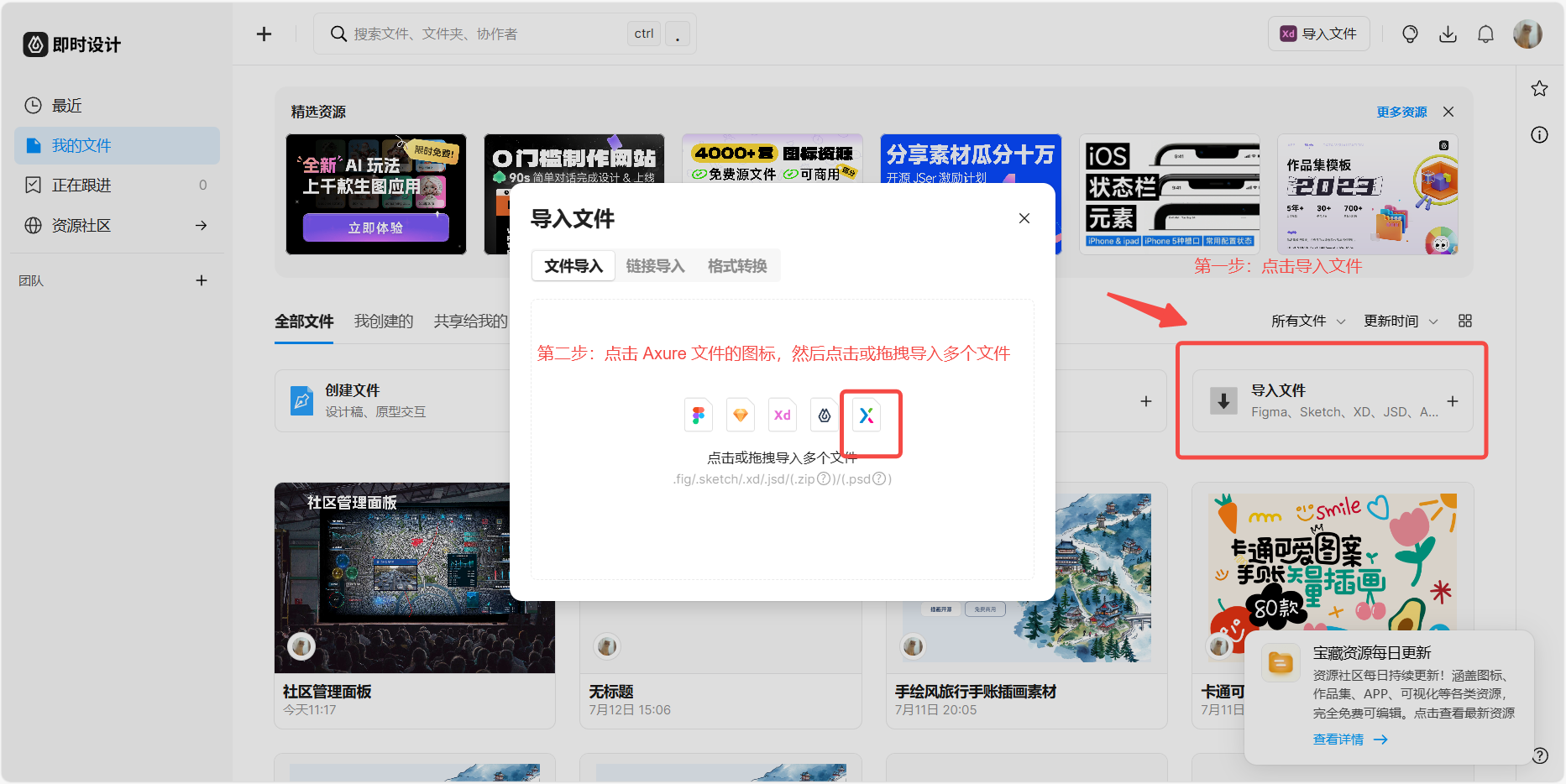Open the lightbulb tips icon
The image size is (1566, 784).
click(1410, 34)
